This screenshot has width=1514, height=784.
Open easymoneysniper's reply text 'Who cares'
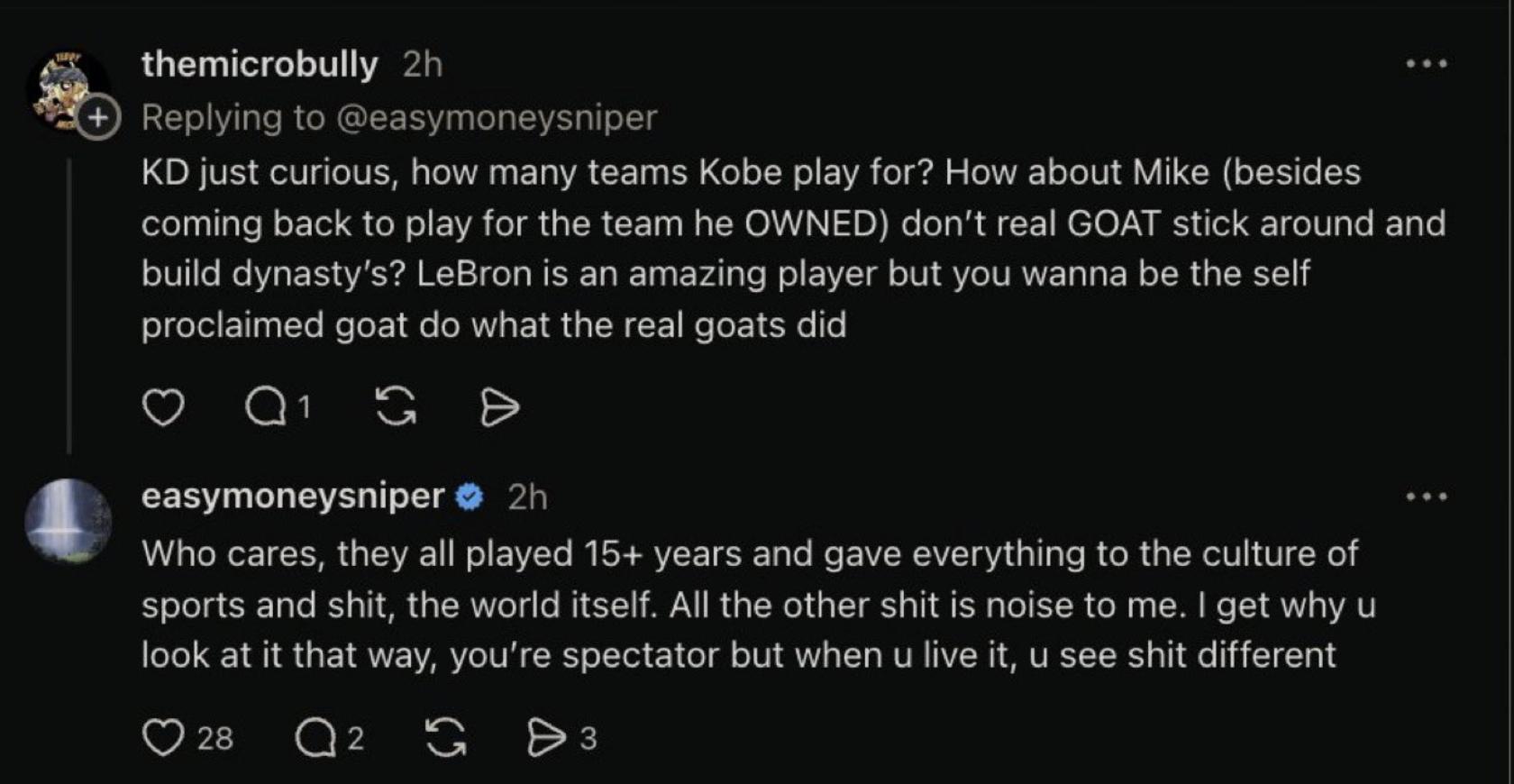[x=759, y=604]
